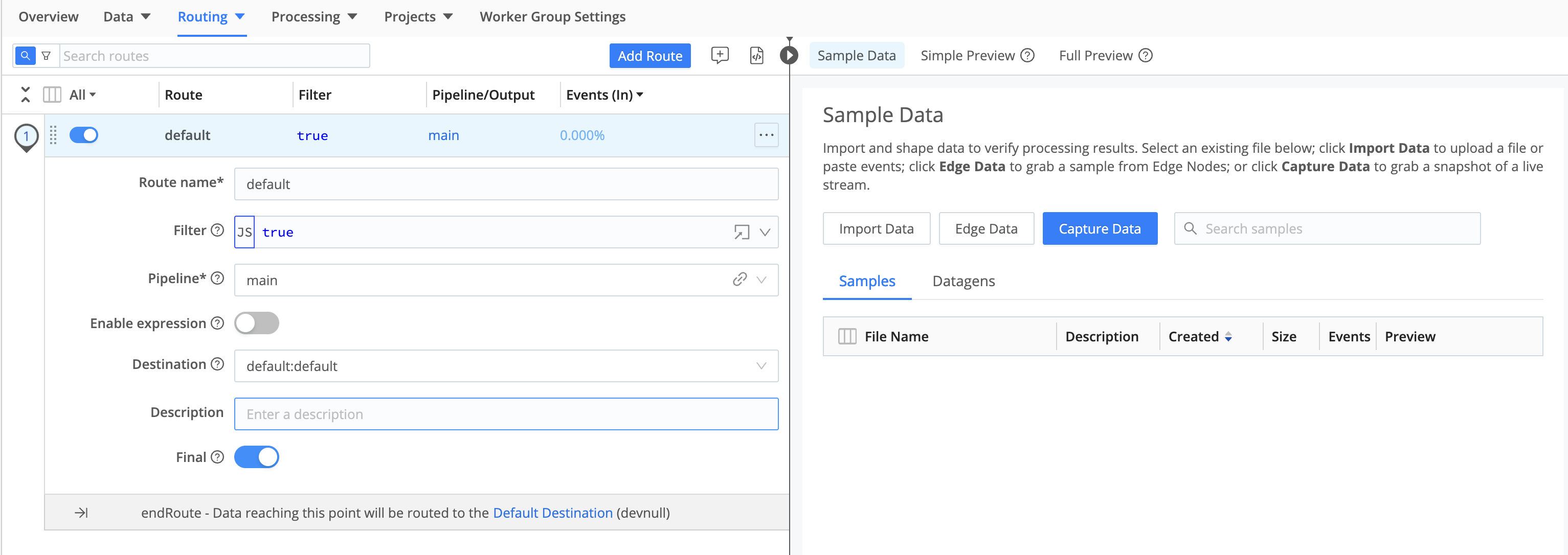Collapse all routes with the collapse icon

point(26,95)
